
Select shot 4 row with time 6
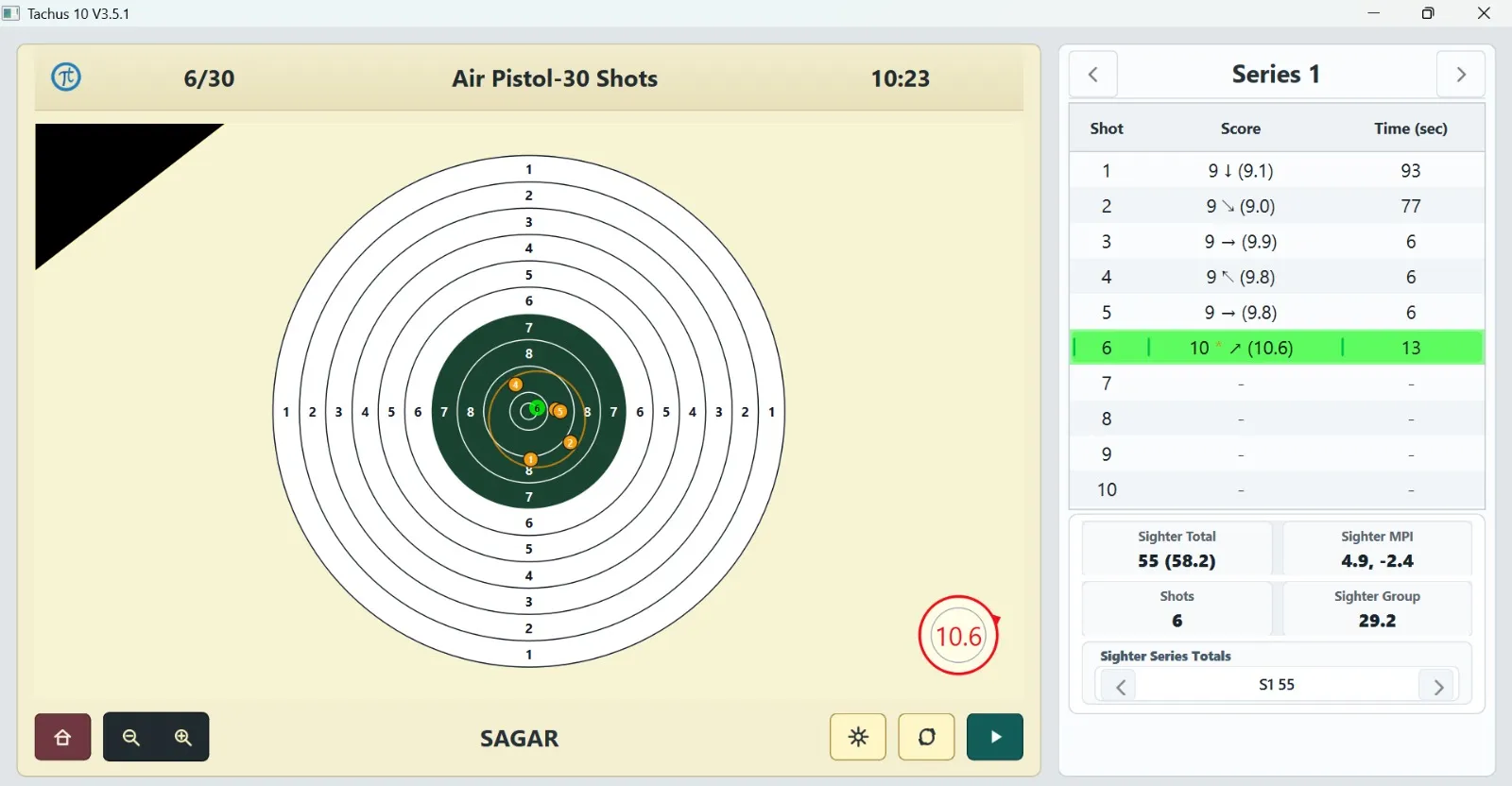tap(1277, 277)
